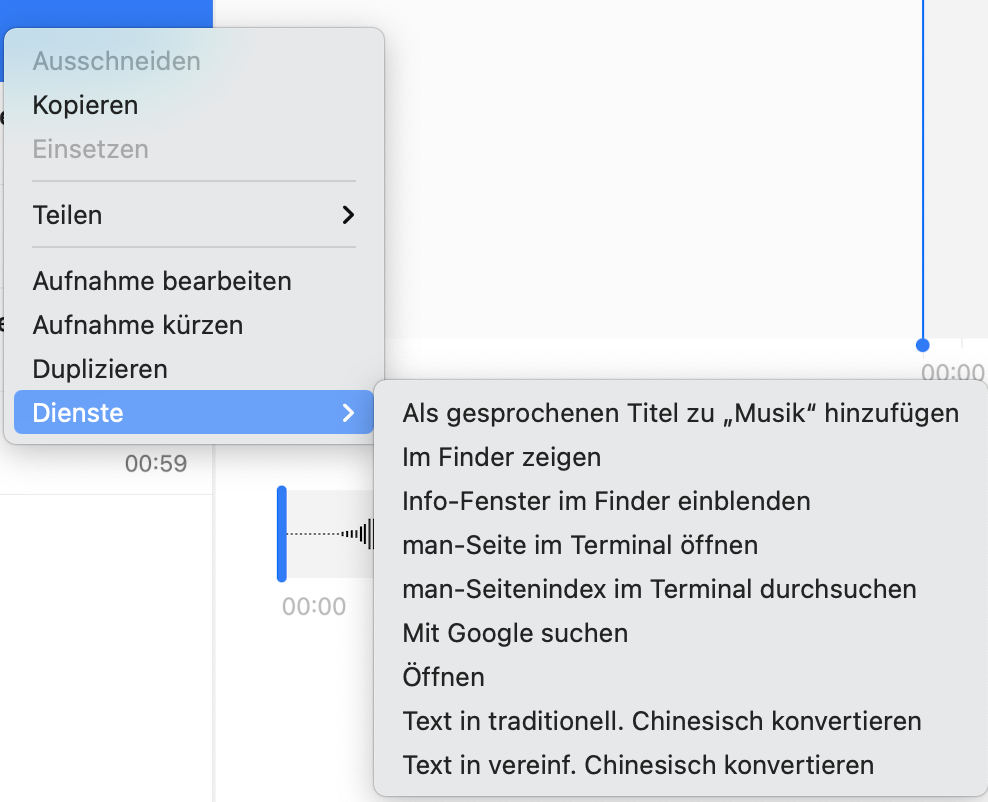Choose Kopieren from the context menu

click(x=85, y=105)
